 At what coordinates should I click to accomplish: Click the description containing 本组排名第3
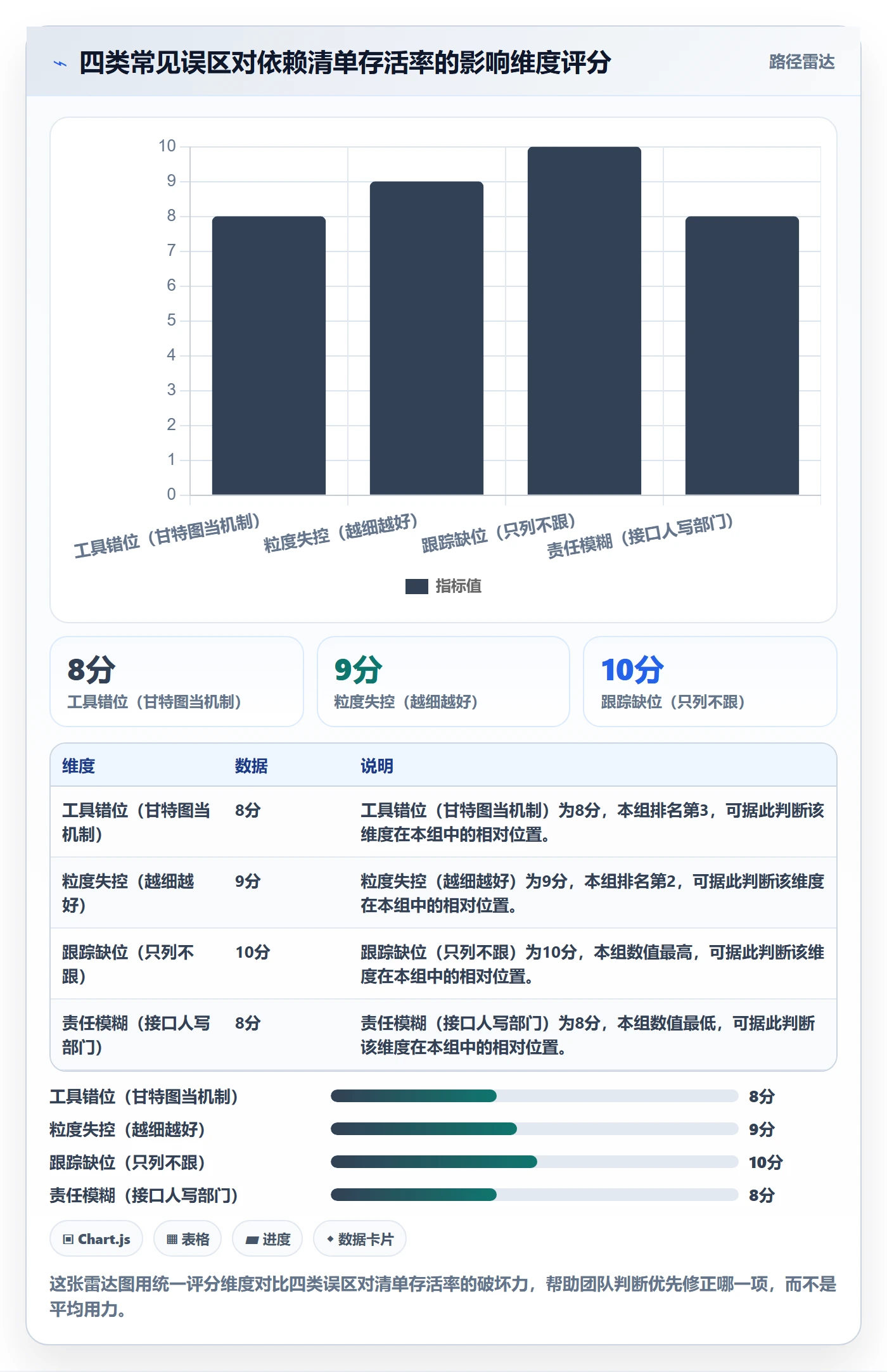click(592, 822)
